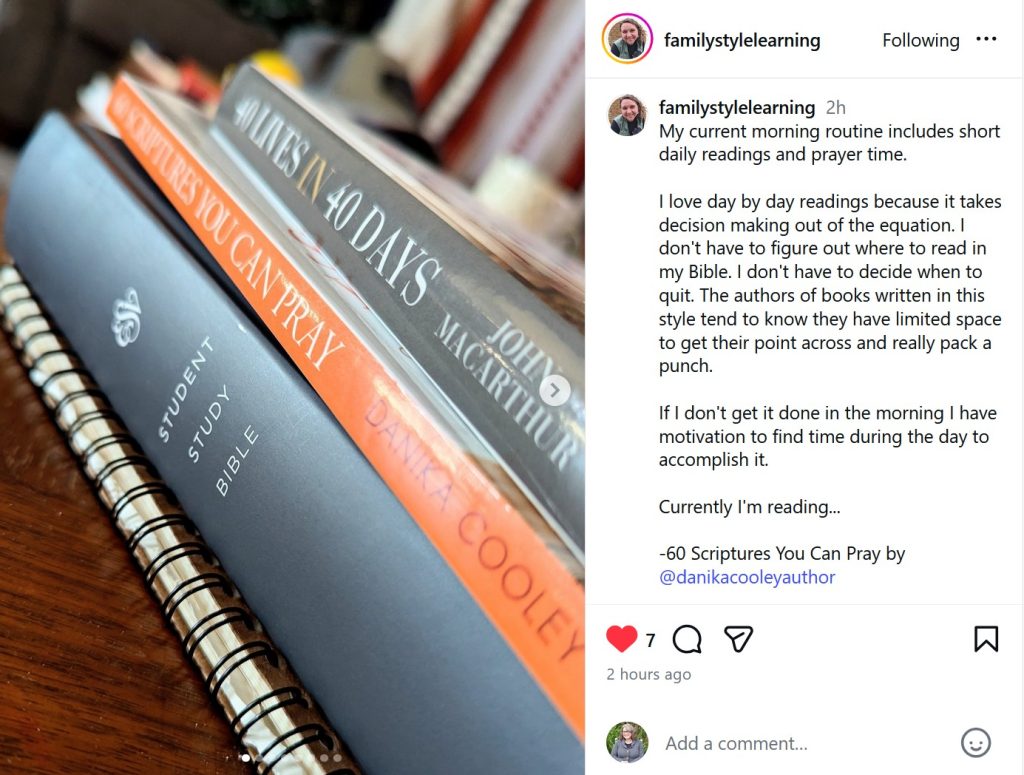
Task: Click avatar beside the caption text
Action: click(628, 115)
